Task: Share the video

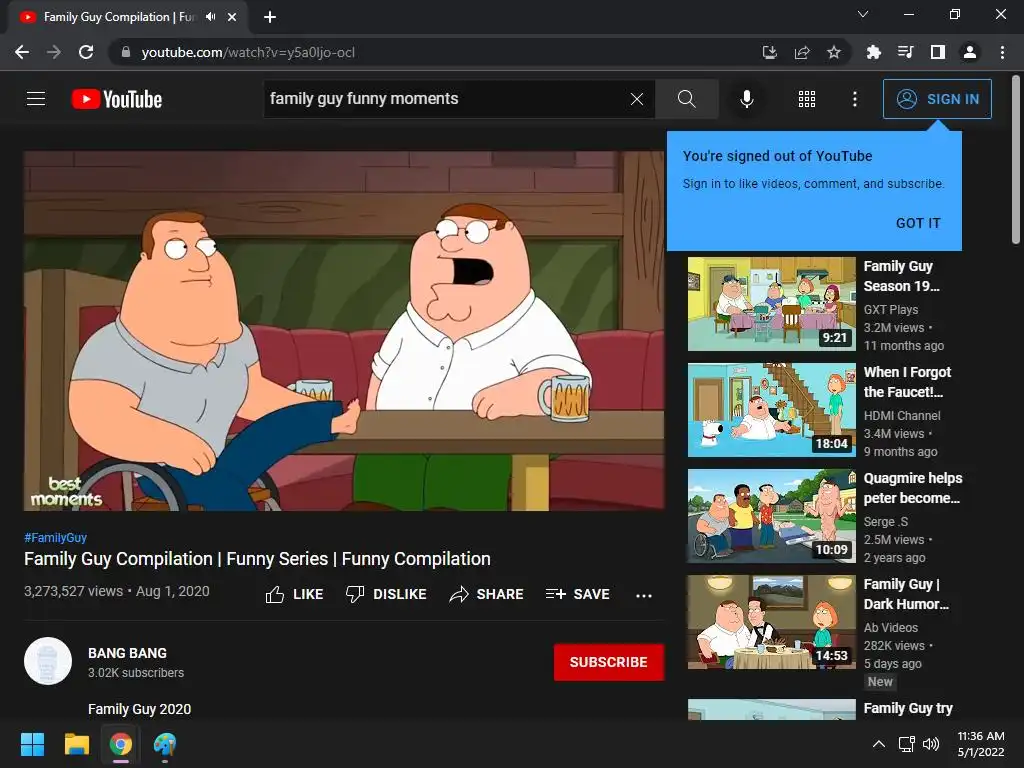Action: (487, 594)
